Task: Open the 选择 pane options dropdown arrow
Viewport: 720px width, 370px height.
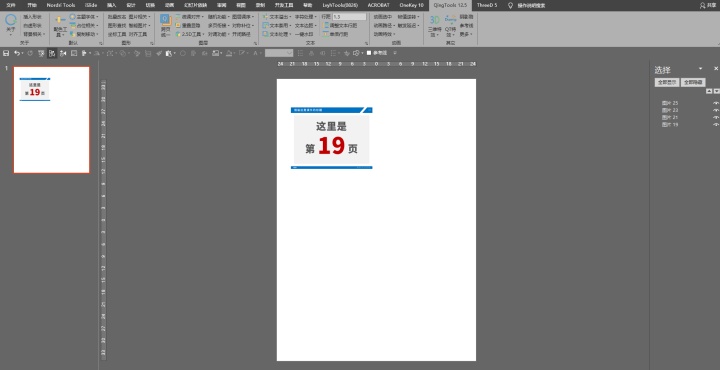Action: pos(701,68)
